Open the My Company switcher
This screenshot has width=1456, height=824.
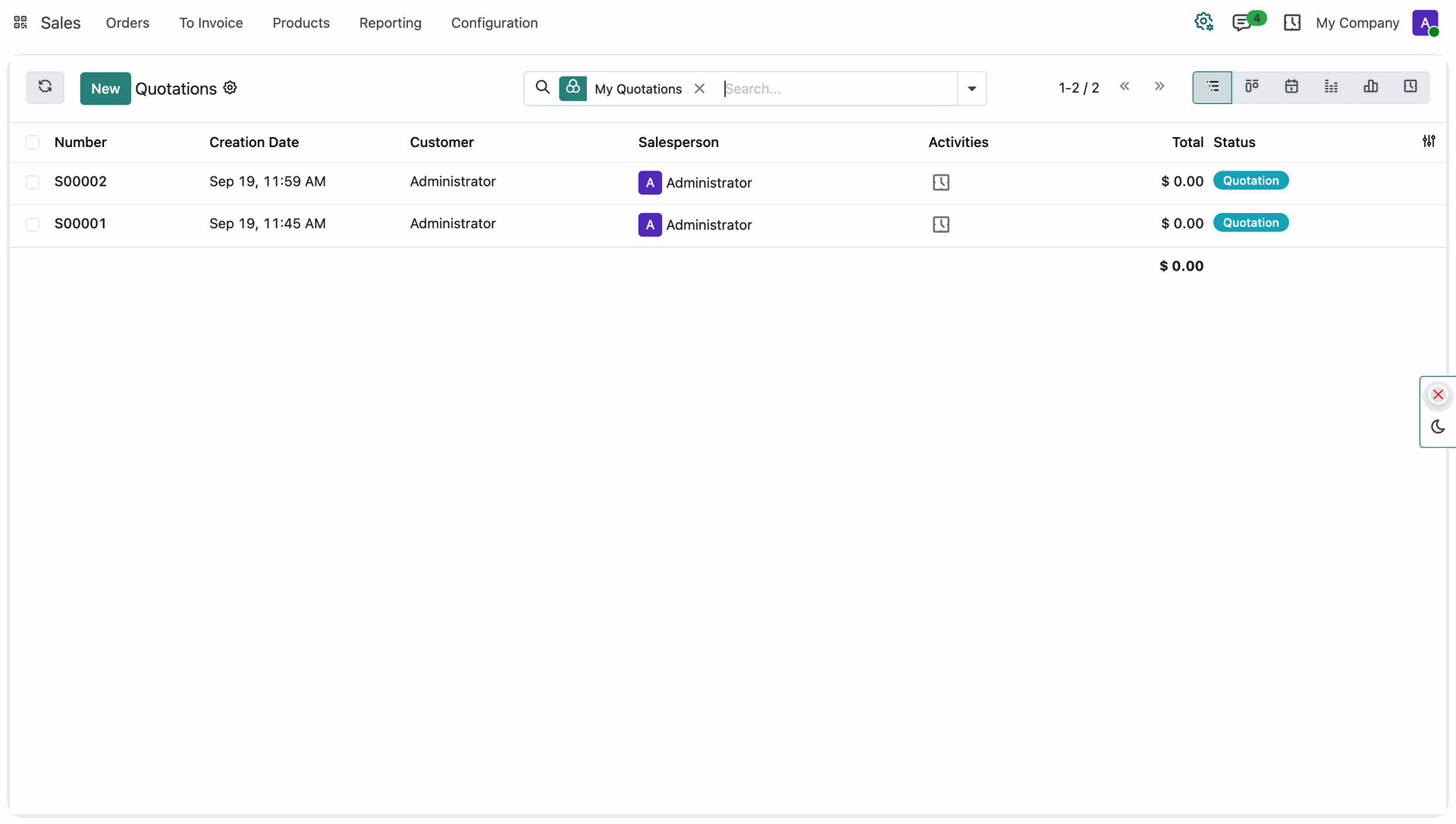pos(1357,23)
